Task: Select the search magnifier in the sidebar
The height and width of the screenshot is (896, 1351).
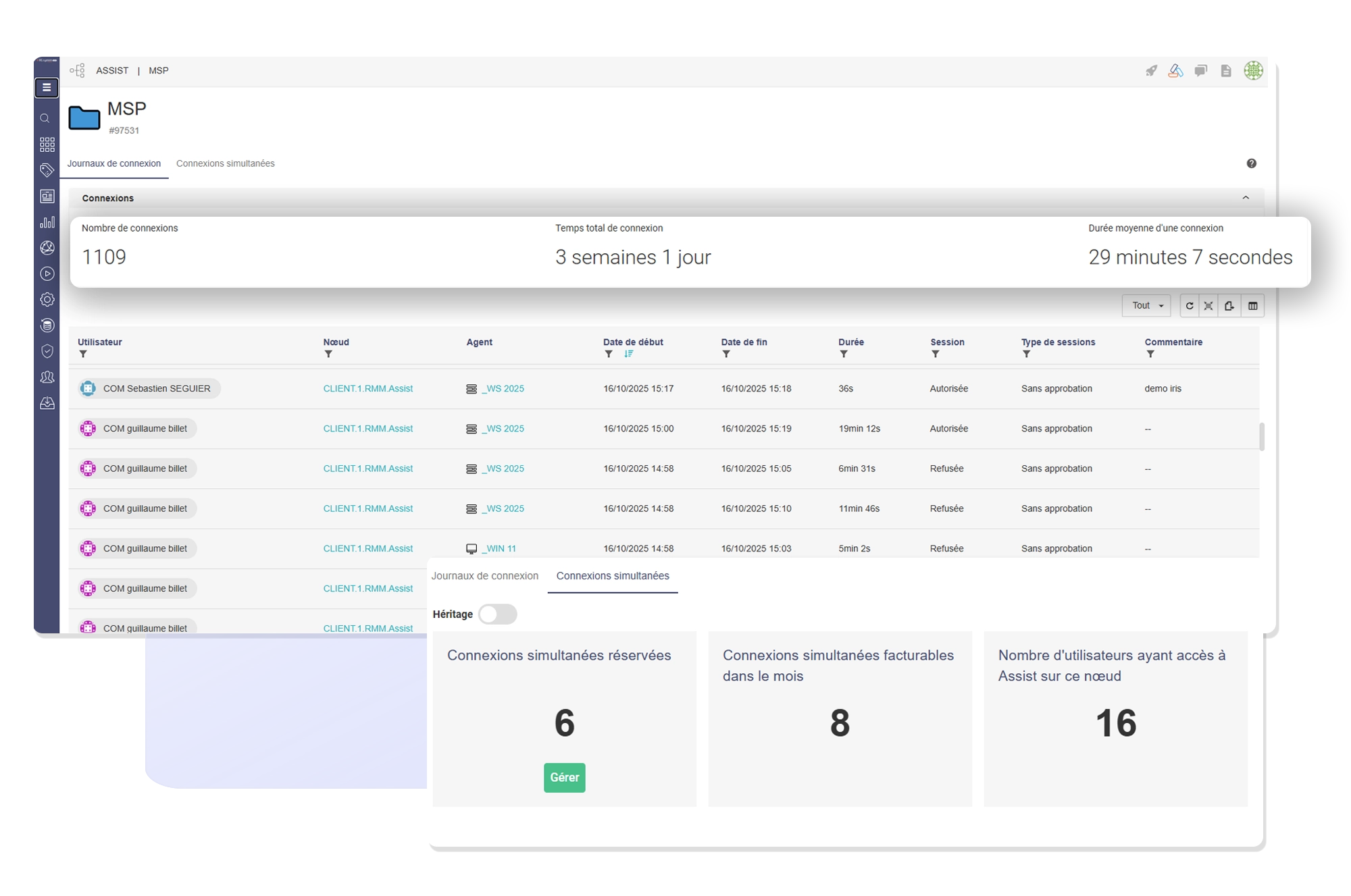Action: (x=45, y=118)
